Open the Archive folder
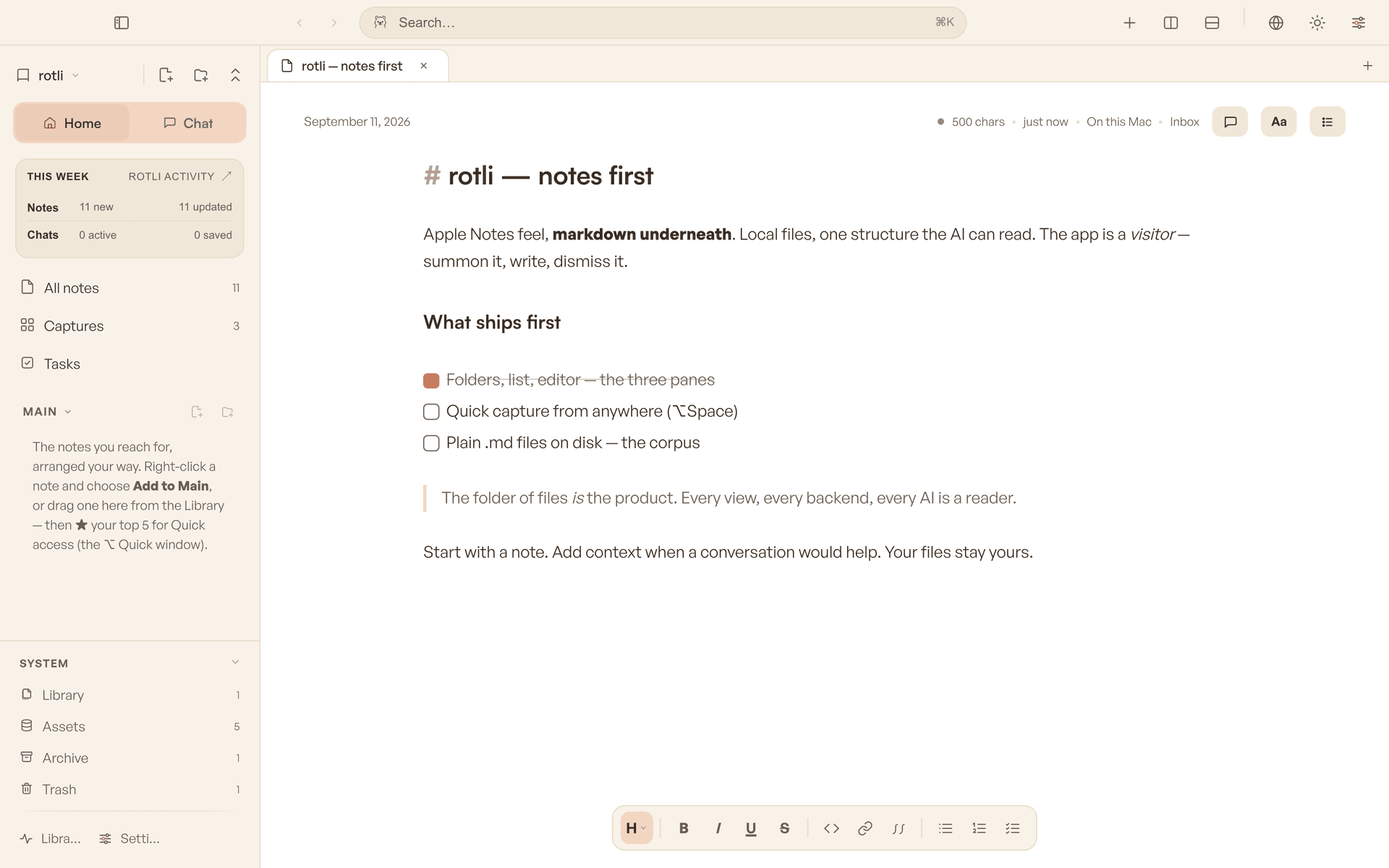1389x868 pixels. coord(130,758)
